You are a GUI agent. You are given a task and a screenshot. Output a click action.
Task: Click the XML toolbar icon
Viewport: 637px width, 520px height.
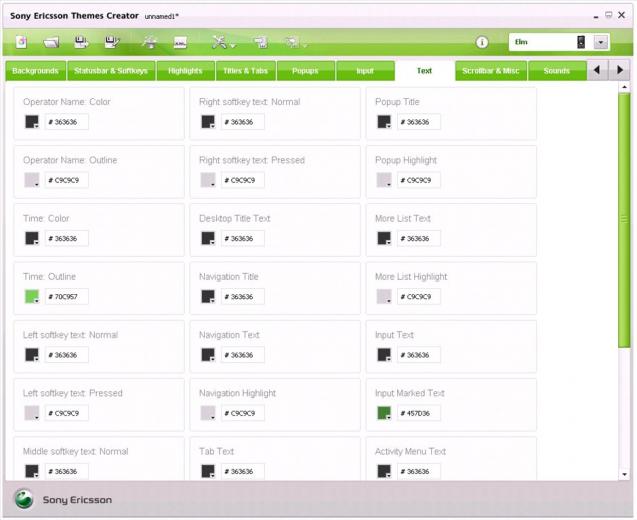[x=180, y=42]
